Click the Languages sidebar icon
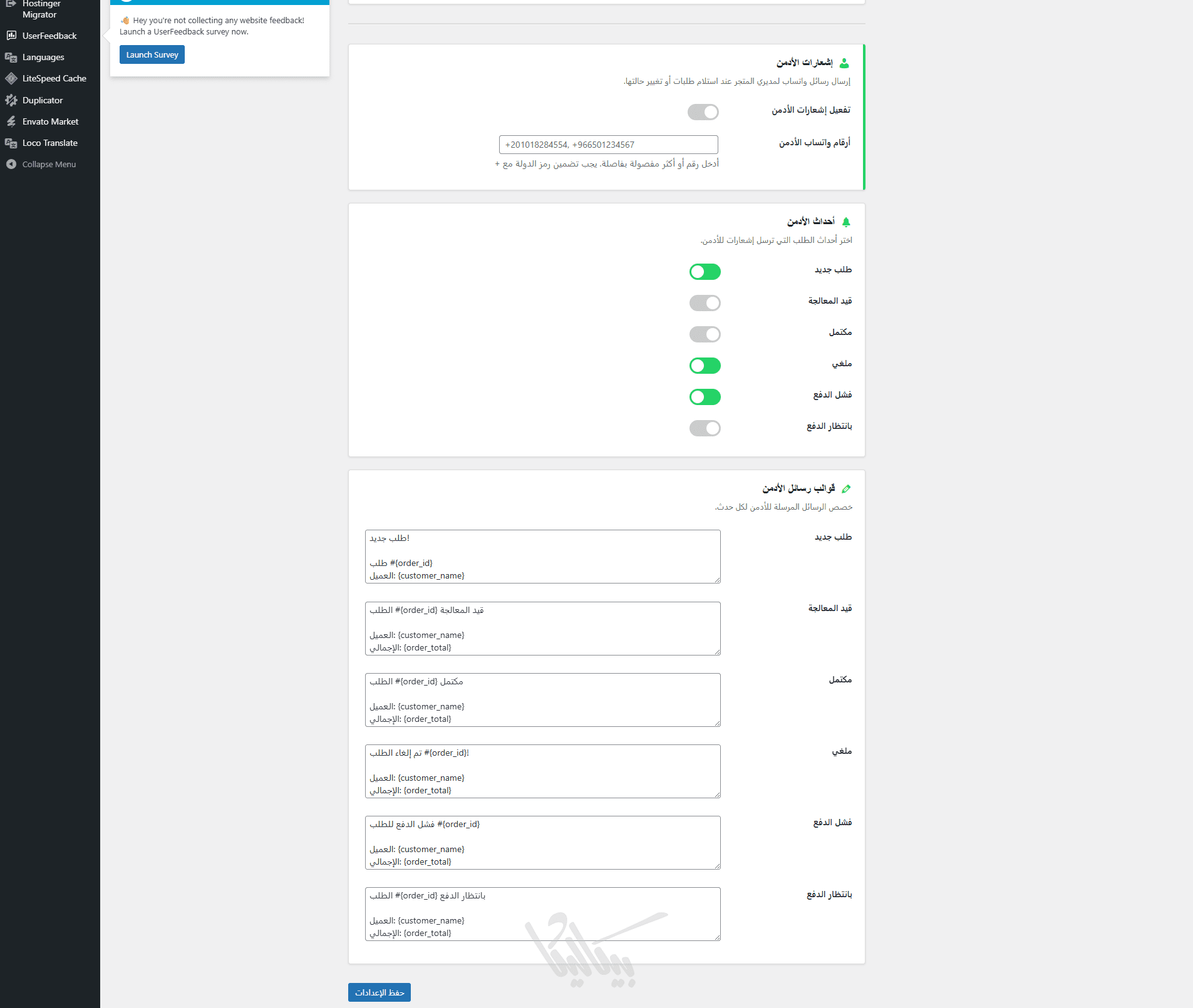1193x1008 pixels. (11, 57)
